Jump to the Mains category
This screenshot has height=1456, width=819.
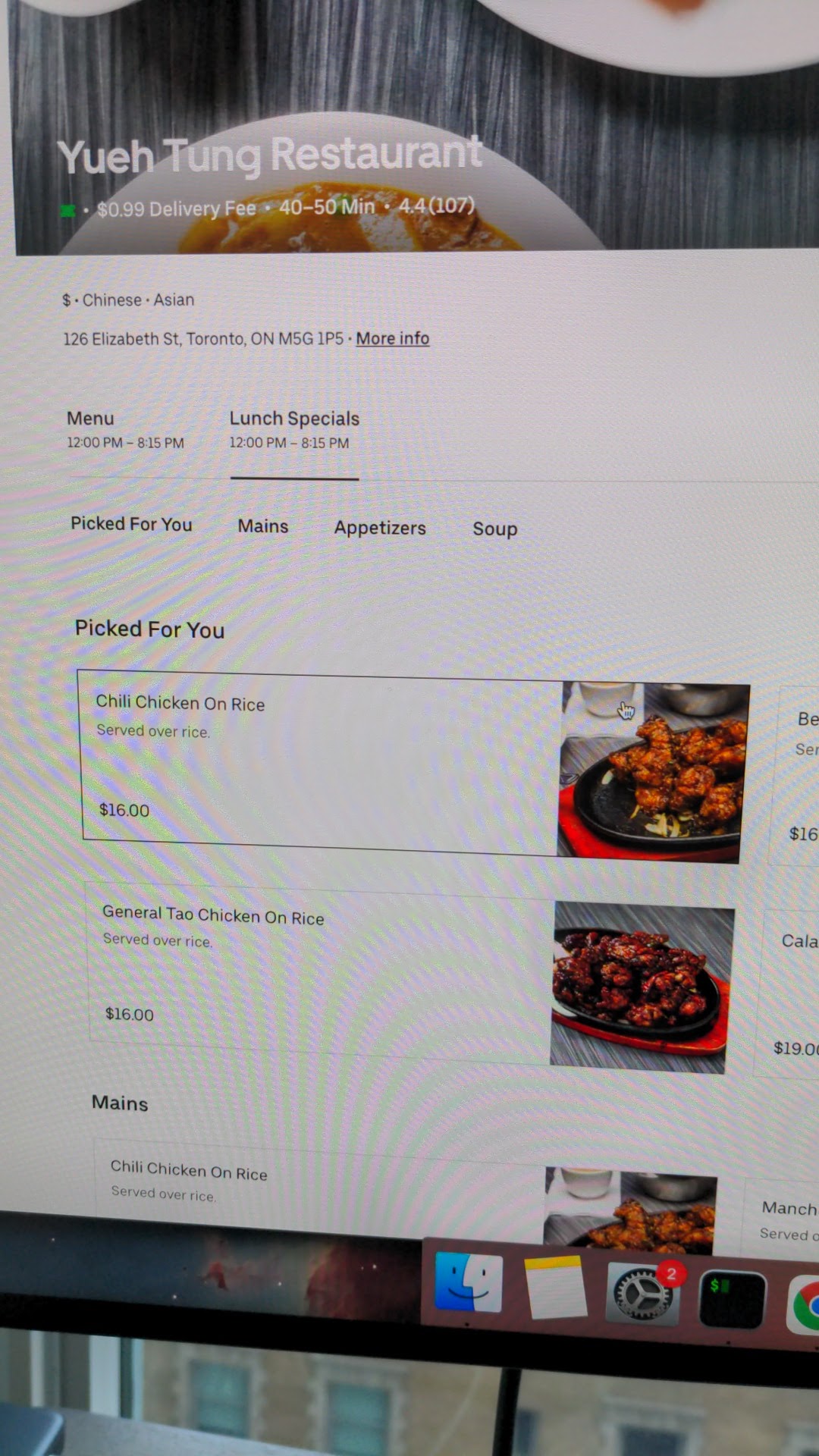tap(263, 526)
